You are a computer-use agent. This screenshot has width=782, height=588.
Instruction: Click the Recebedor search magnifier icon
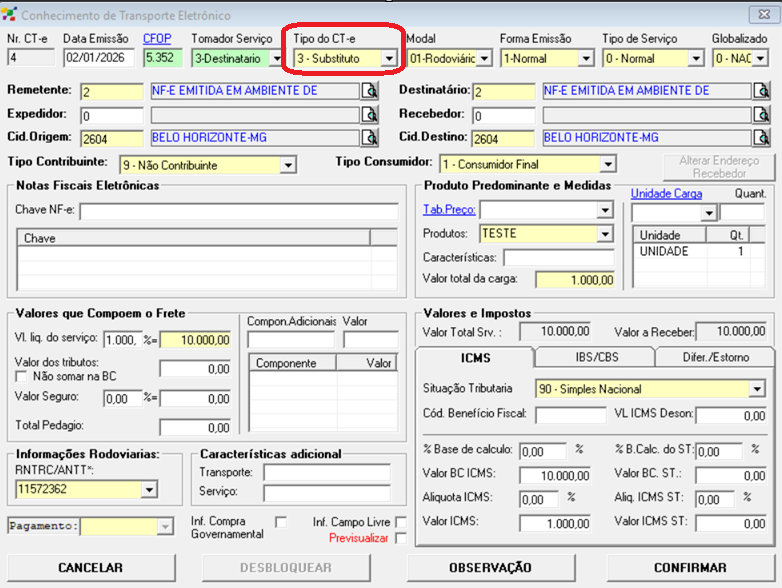tap(762, 115)
